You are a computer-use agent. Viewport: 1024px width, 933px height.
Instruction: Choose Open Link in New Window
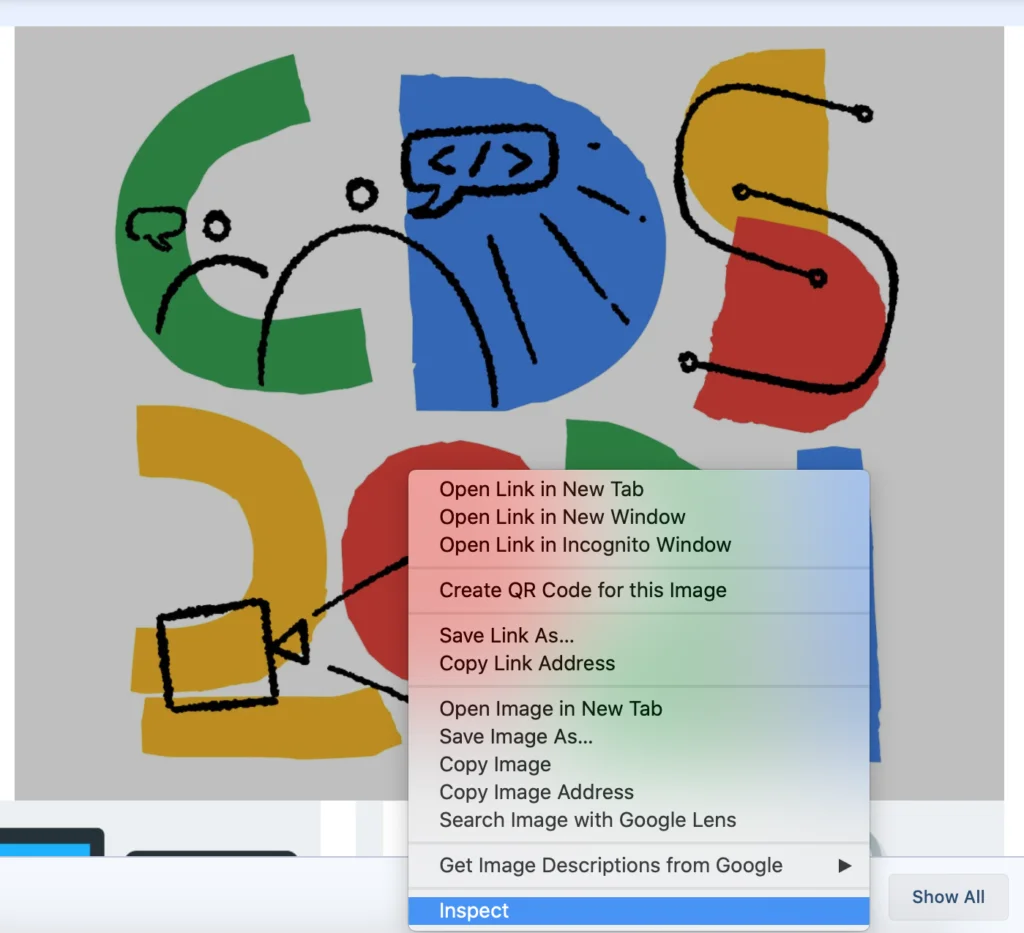pyautogui.click(x=639, y=517)
